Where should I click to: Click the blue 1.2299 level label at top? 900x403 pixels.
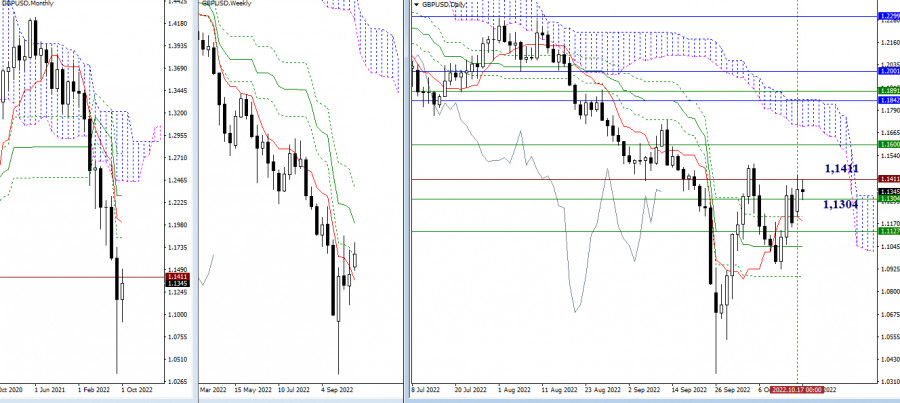click(x=888, y=17)
